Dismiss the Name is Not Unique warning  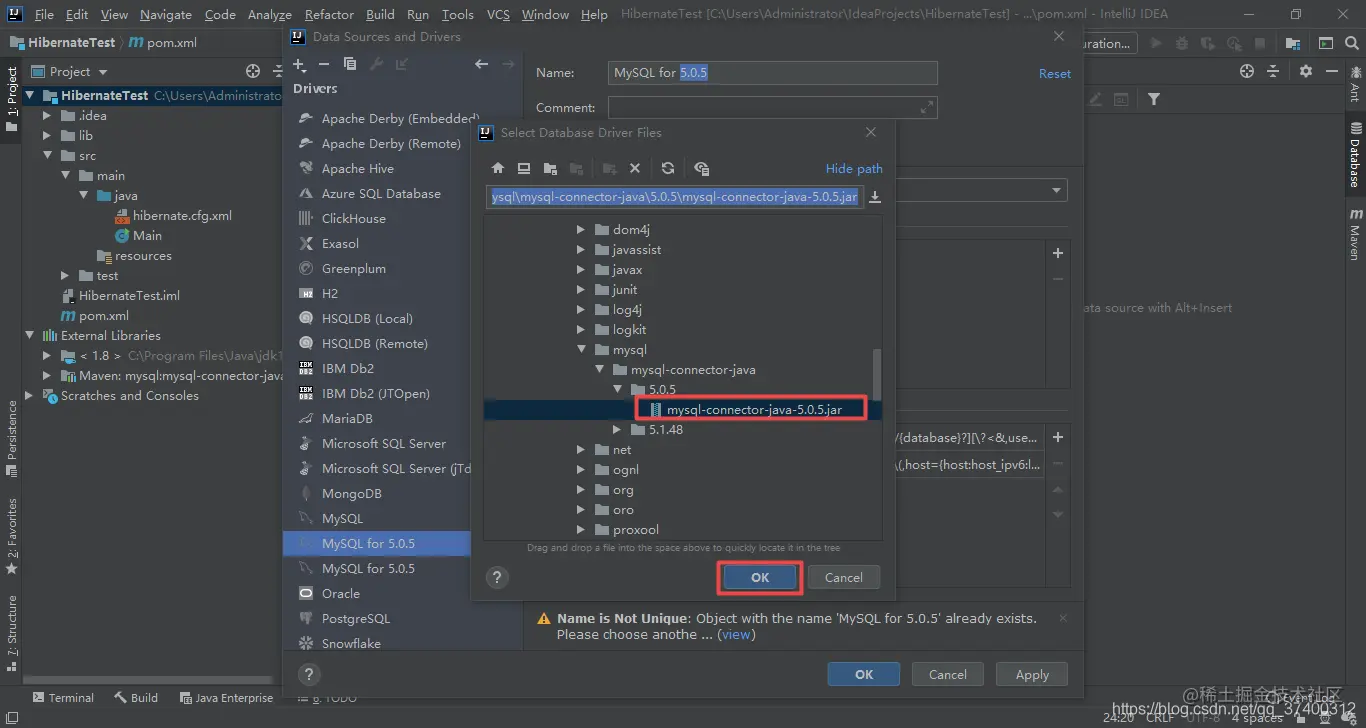1063,618
